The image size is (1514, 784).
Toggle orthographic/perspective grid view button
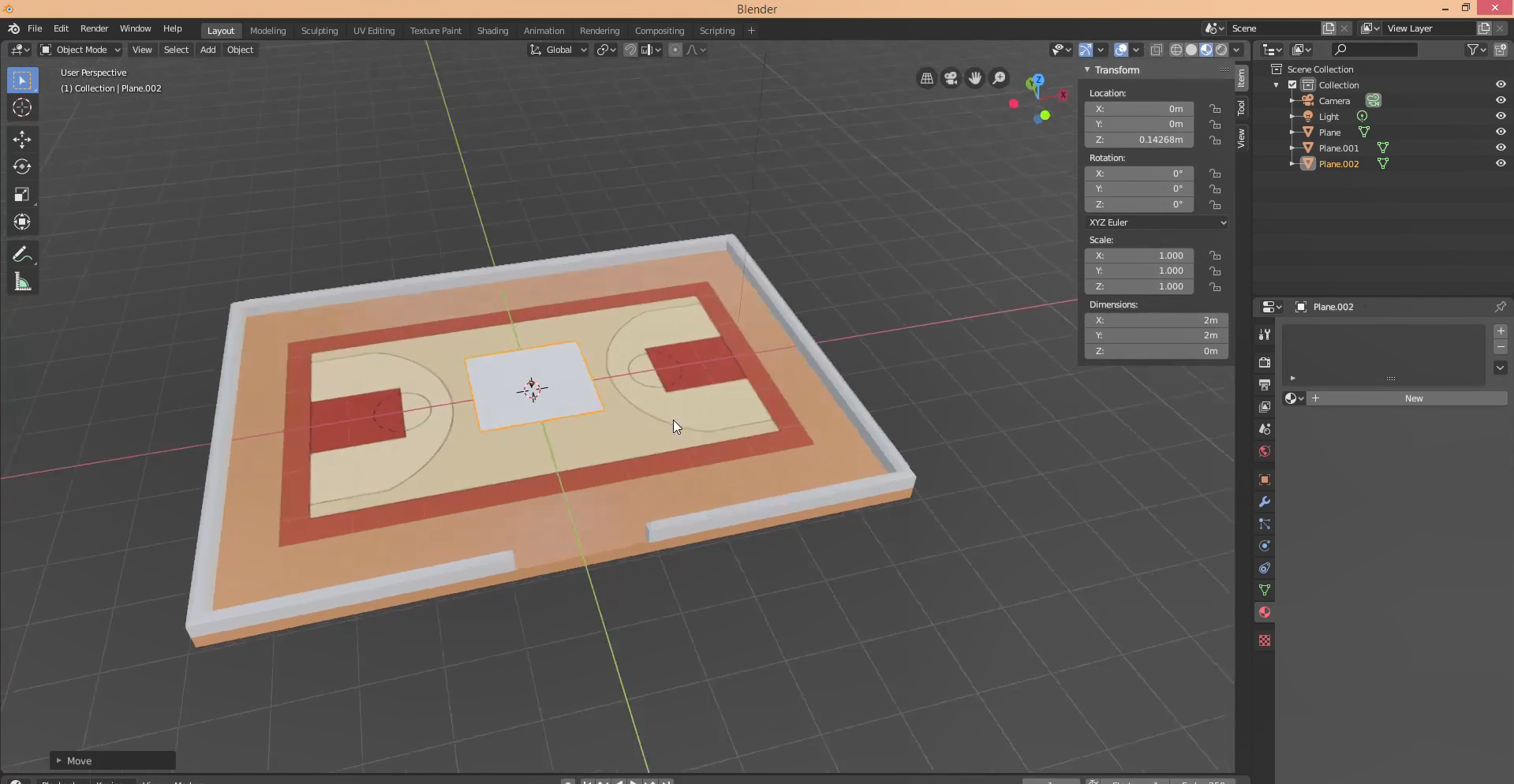[x=927, y=78]
